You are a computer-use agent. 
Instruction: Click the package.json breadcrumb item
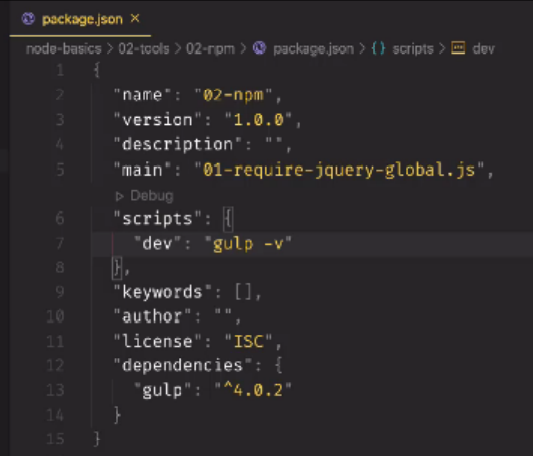pos(313,49)
